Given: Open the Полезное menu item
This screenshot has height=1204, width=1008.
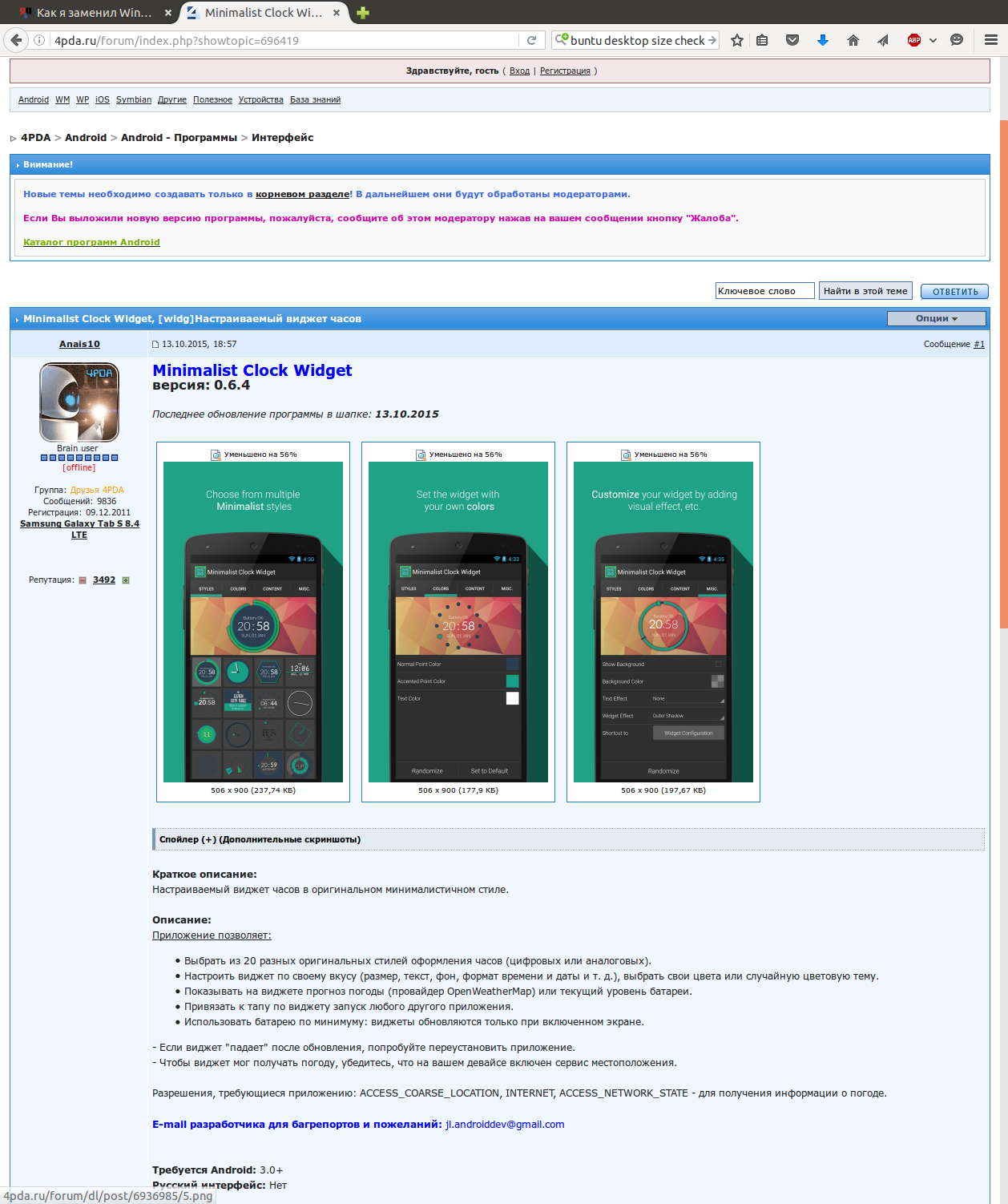Looking at the screenshot, I should [x=212, y=100].
